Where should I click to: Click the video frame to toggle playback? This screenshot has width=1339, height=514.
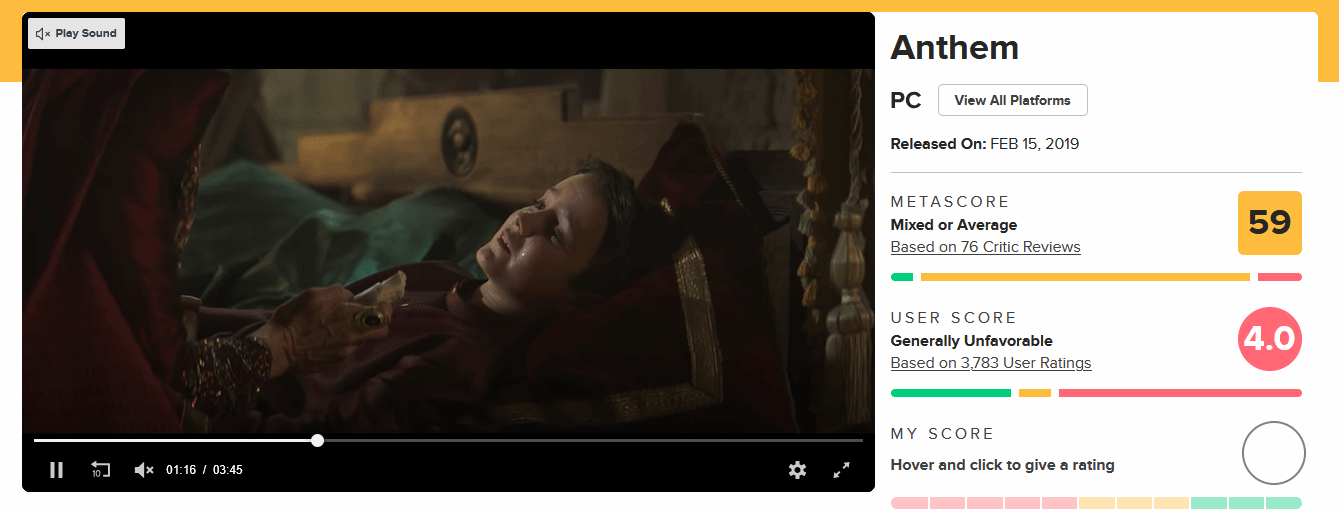coord(448,250)
